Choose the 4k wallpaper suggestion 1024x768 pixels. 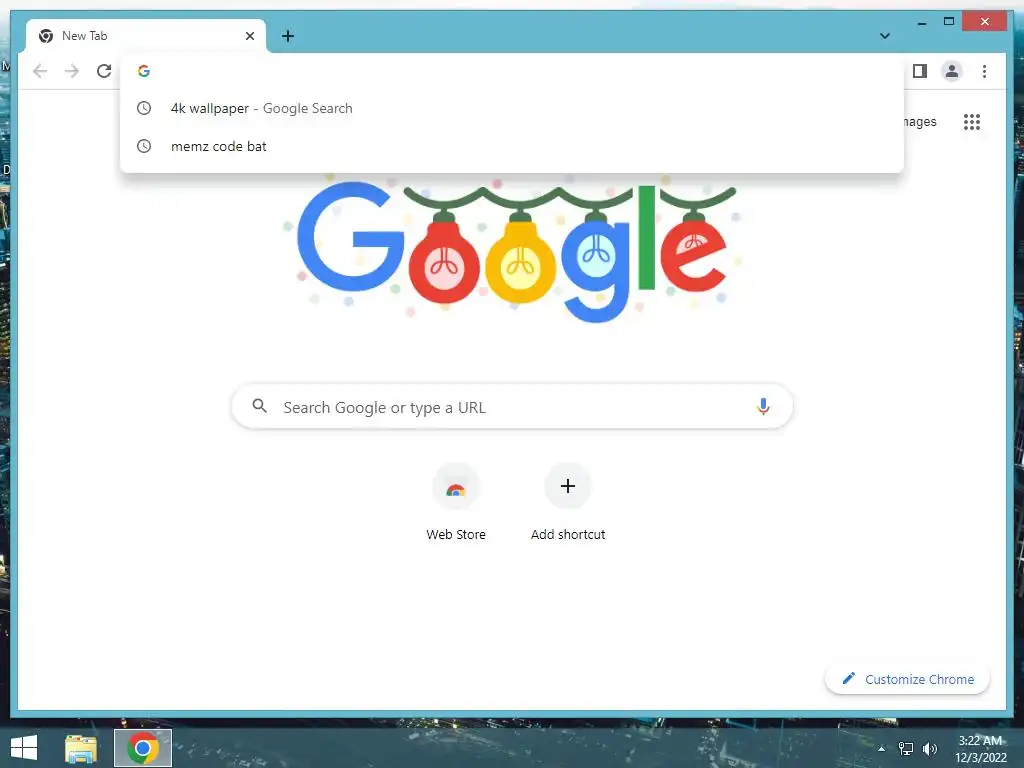[x=511, y=108]
